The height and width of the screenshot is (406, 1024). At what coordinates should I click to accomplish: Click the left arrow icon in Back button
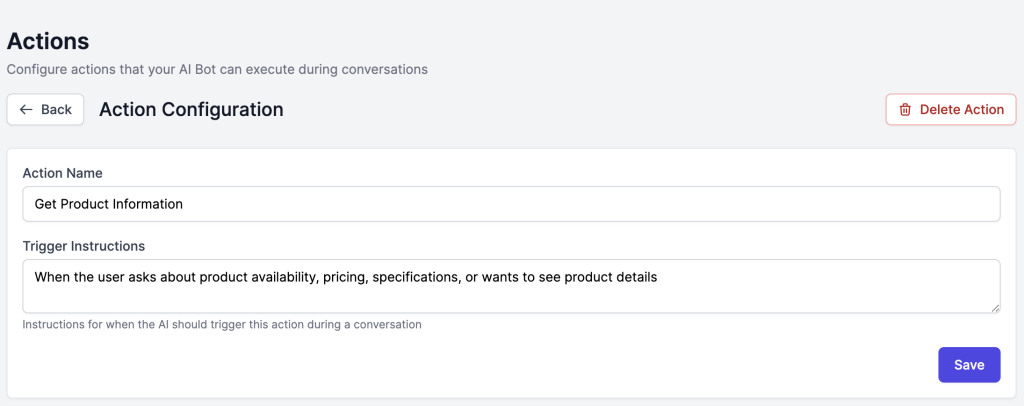coord(26,109)
